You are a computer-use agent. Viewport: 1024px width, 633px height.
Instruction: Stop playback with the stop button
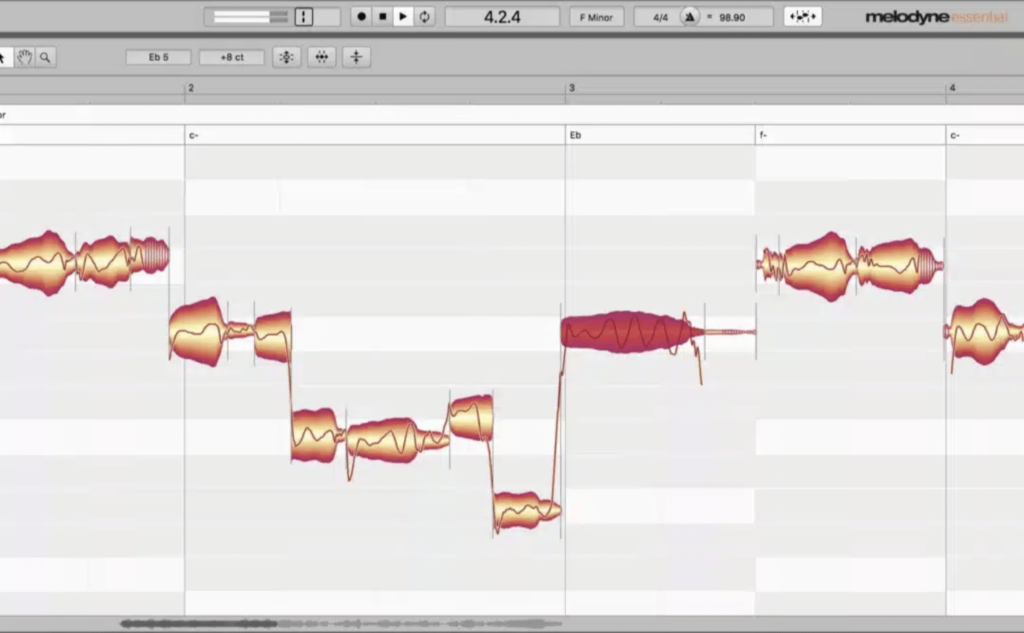click(x=382, y=15)
